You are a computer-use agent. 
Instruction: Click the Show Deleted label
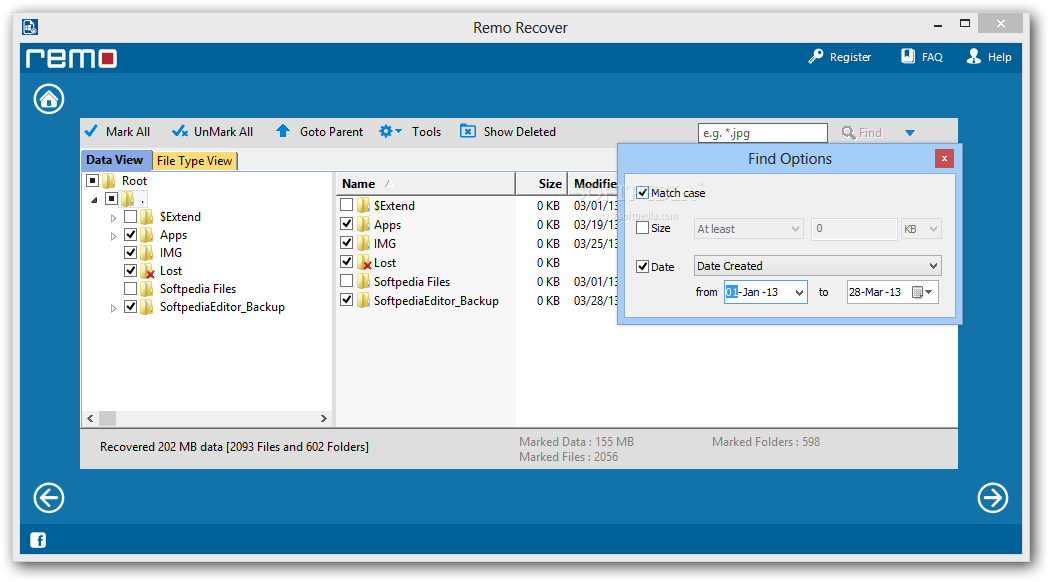(520, 132)
